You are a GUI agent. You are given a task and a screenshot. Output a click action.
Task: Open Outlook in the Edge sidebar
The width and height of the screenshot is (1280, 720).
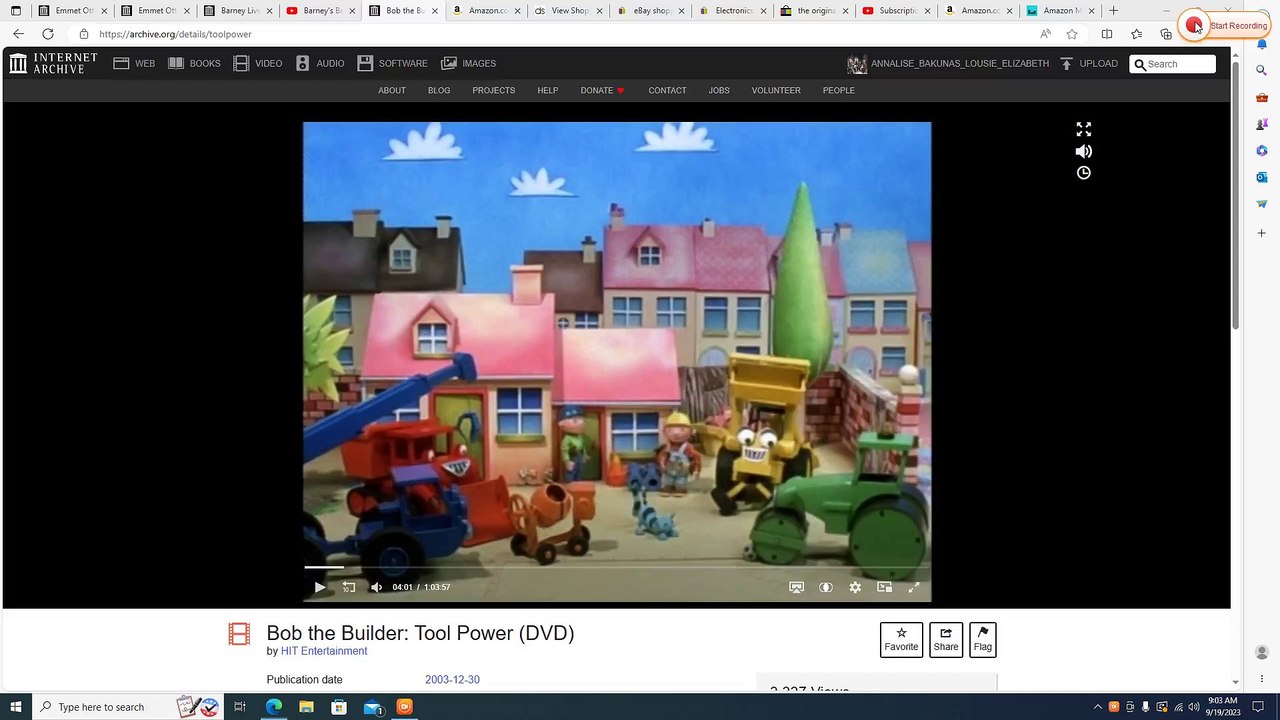[x=1262, y=178]
